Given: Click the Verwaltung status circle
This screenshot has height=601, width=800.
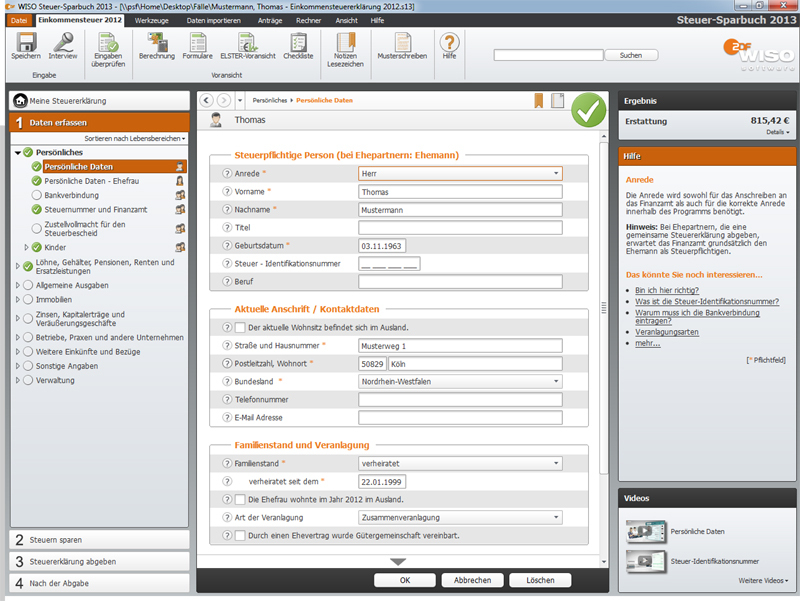Looking at the screenshot, I should (x=28, y=380).
